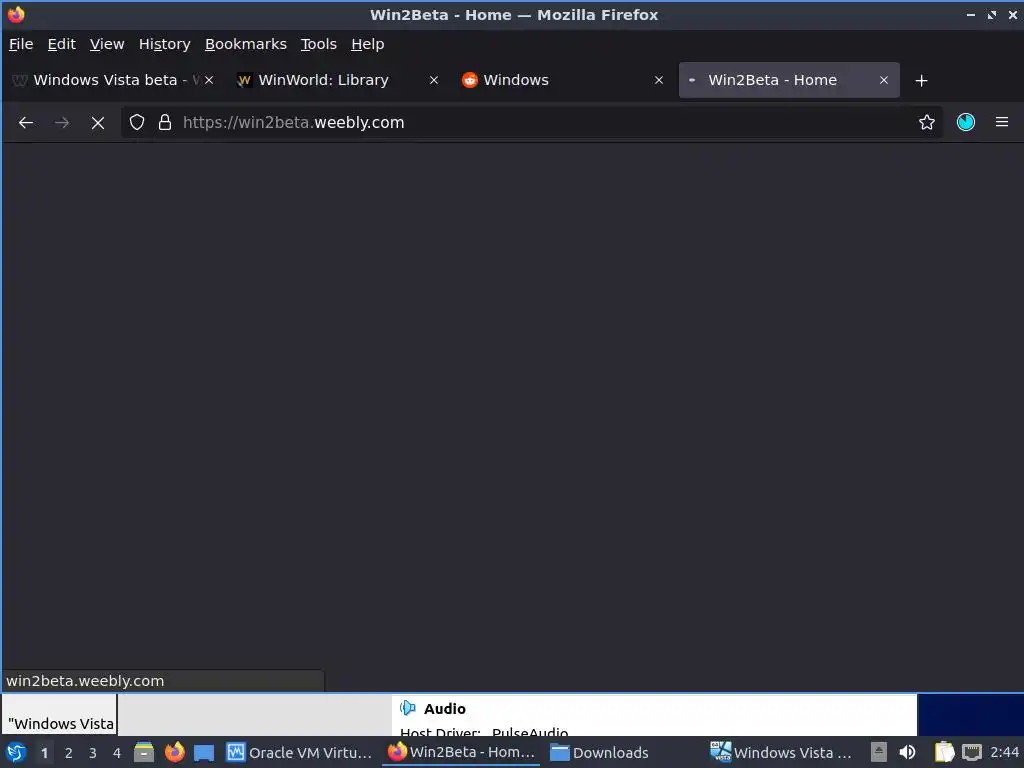This screenshot has width=1024, height=768.
Task: Switch to workspace 3
Action: point(93,753)
